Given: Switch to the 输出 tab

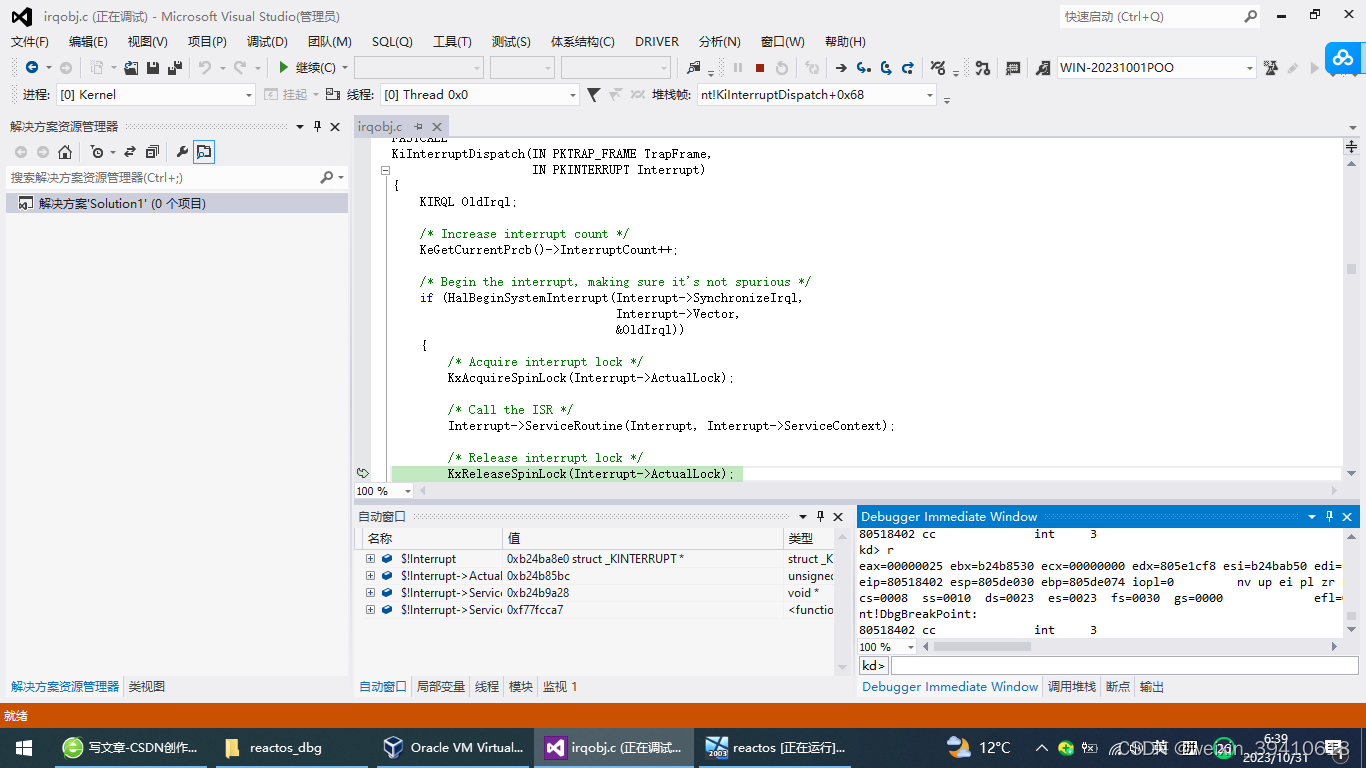Looking at the screenshot, I should coord(1152,686).
